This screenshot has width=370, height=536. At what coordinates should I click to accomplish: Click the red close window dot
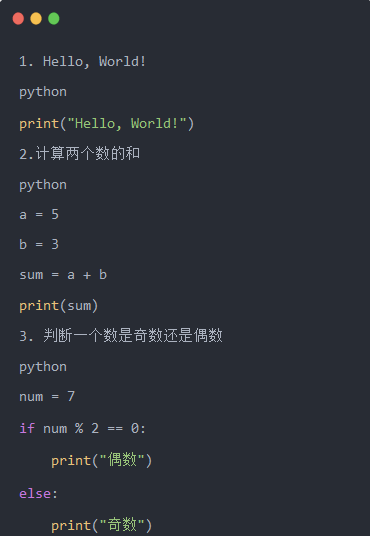pyautogui.click(x=18, y=18)
